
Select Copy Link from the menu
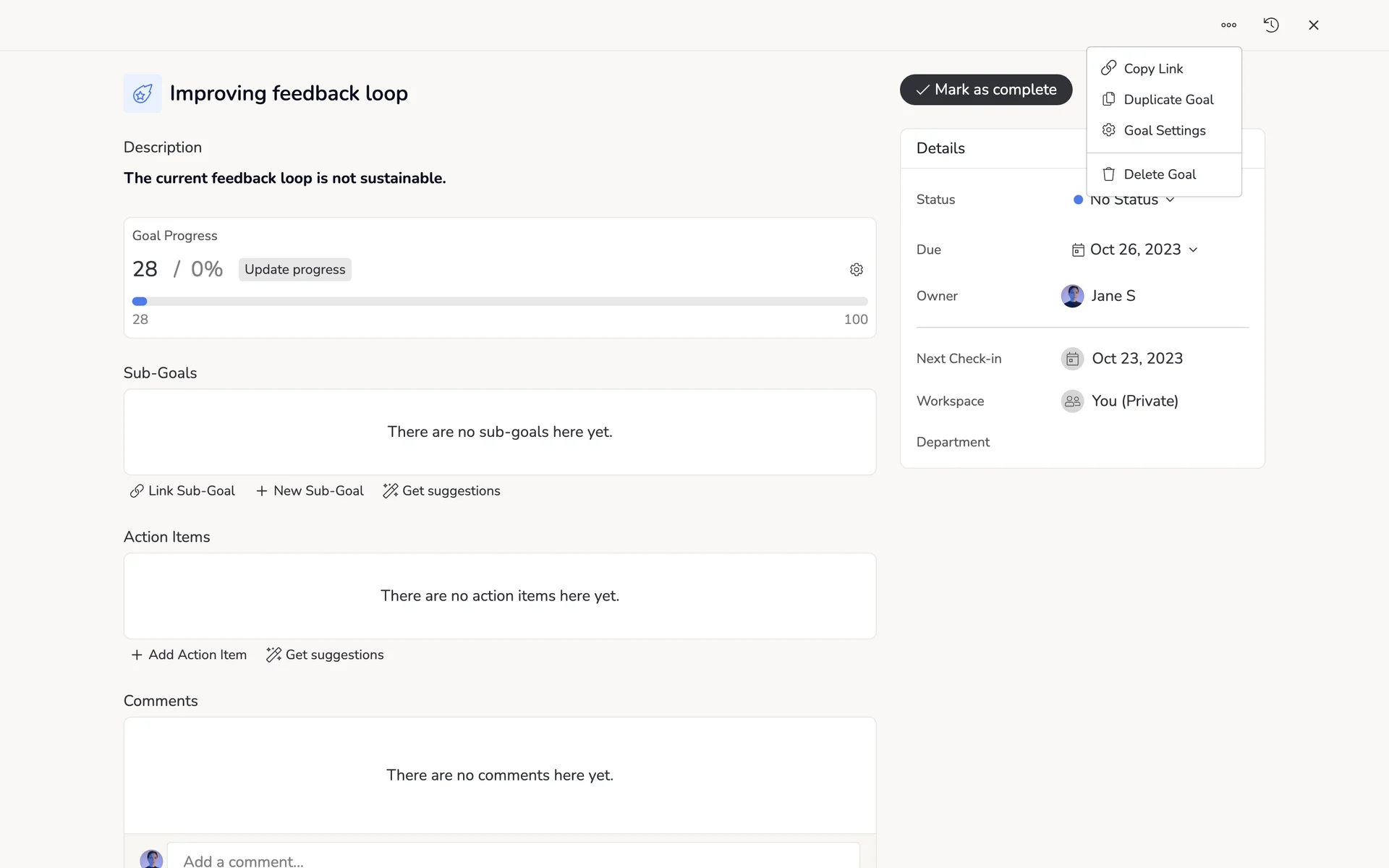pos(1153,69)
